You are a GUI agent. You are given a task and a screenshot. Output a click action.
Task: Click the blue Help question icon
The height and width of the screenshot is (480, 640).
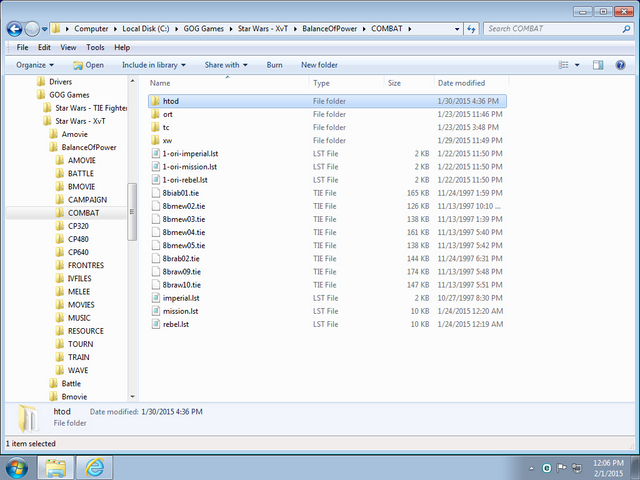tap(620, 65)
